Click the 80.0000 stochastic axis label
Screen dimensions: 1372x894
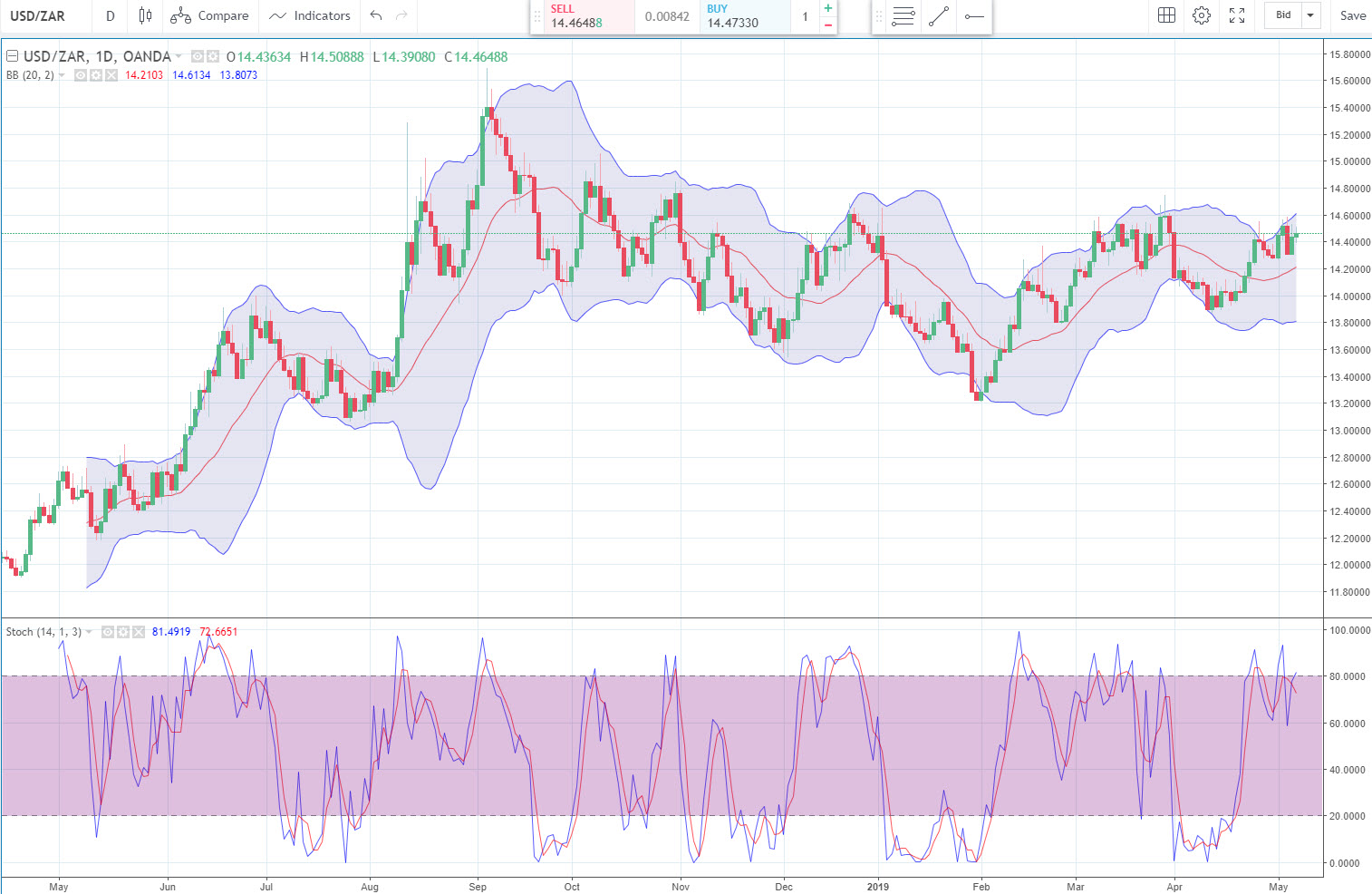1348,676
